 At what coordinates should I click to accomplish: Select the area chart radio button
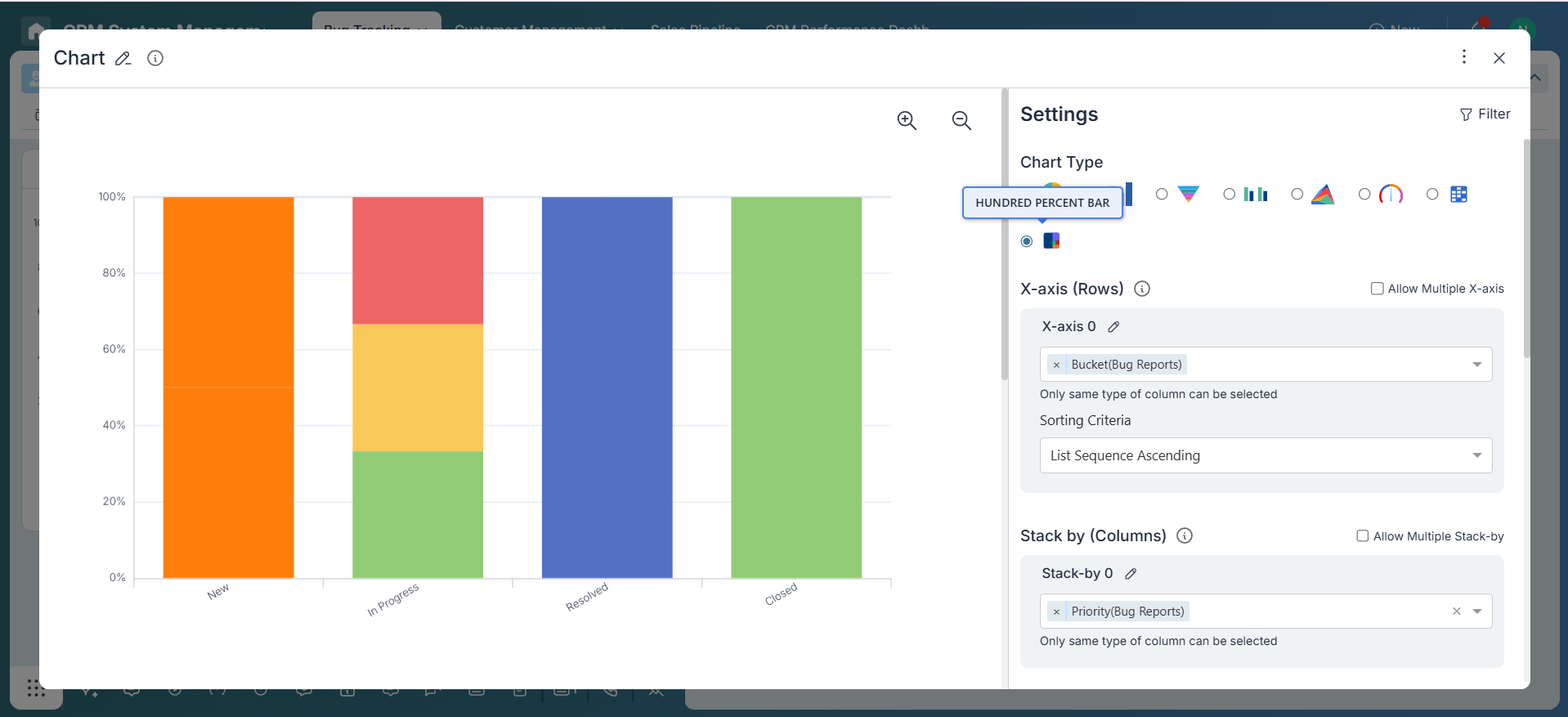point(1297,194)
